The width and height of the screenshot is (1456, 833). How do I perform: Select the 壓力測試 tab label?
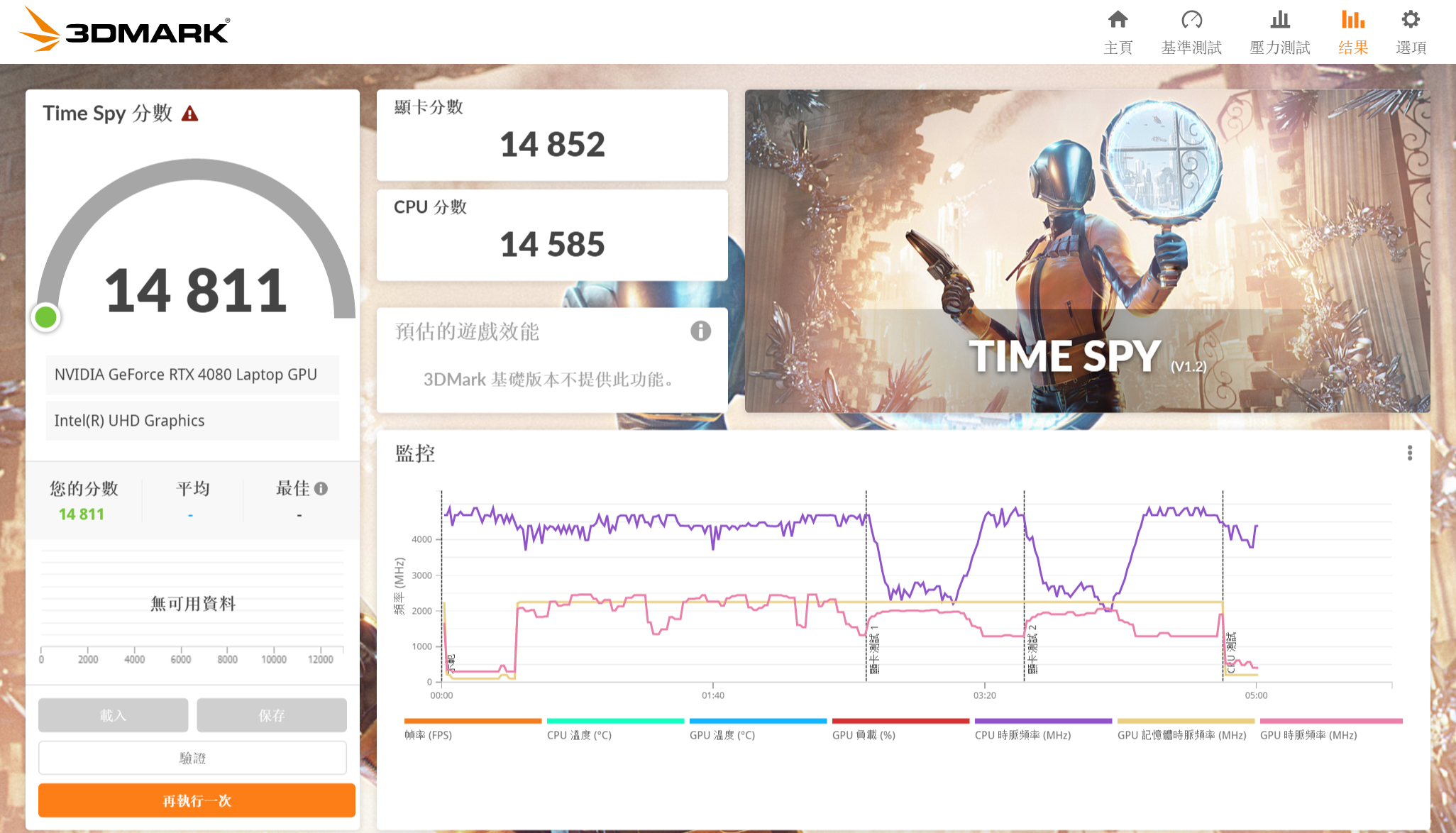tap(1280, 48)
